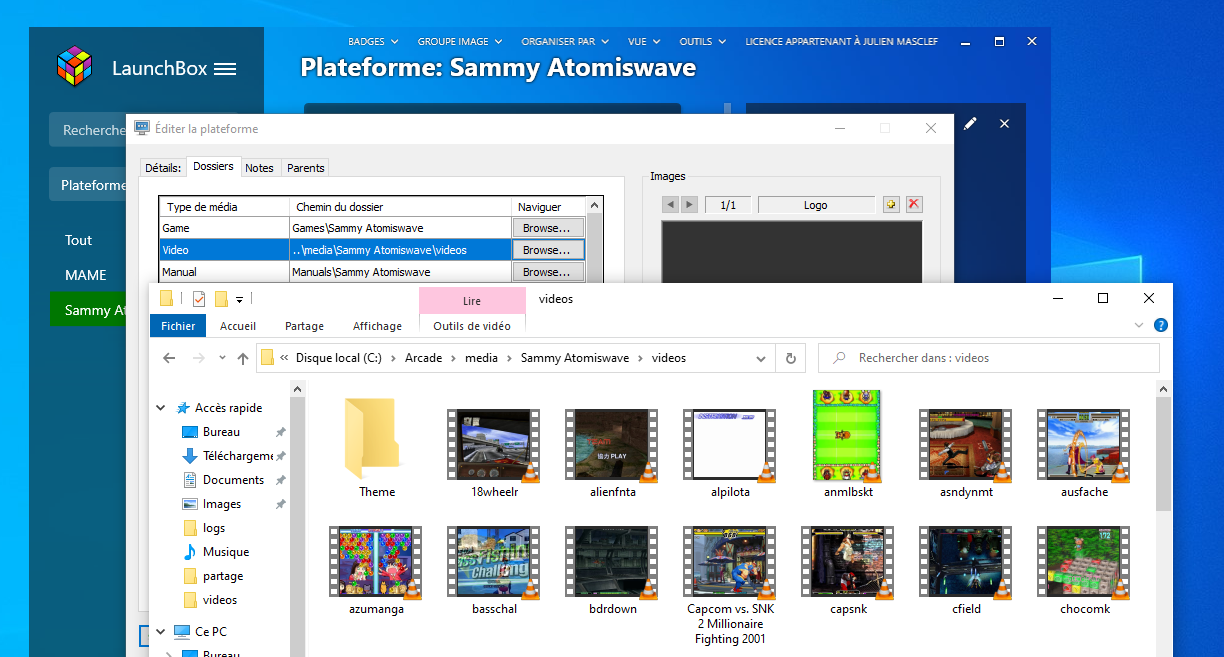Open the address bar history dropdown
The width and height of the screenshot is (1224, 657).
(x=762, y=358)
